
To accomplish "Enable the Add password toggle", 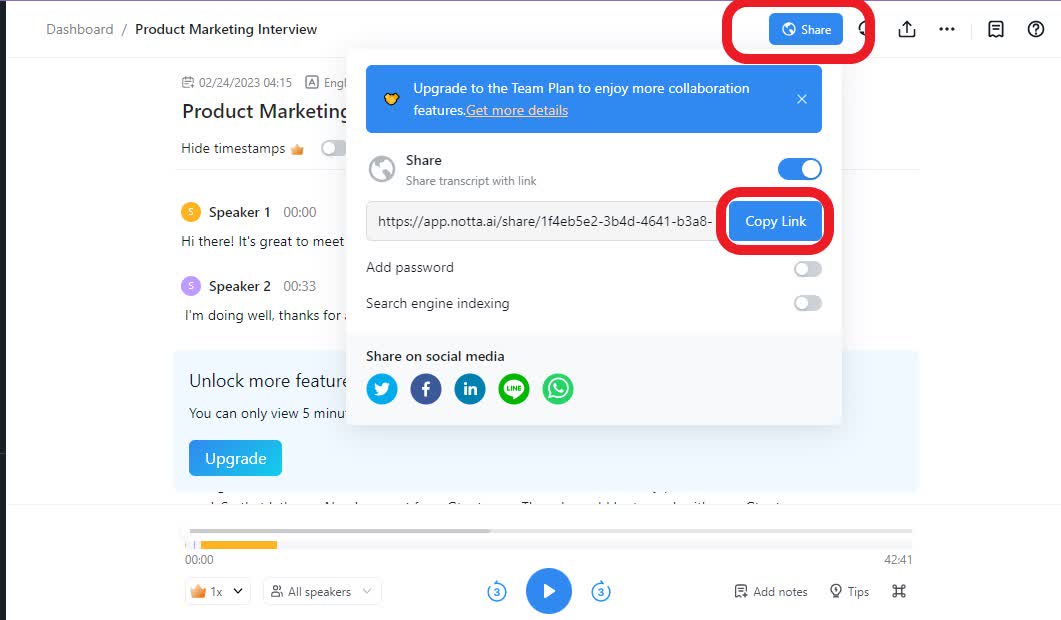I will (x=807, y=268).
